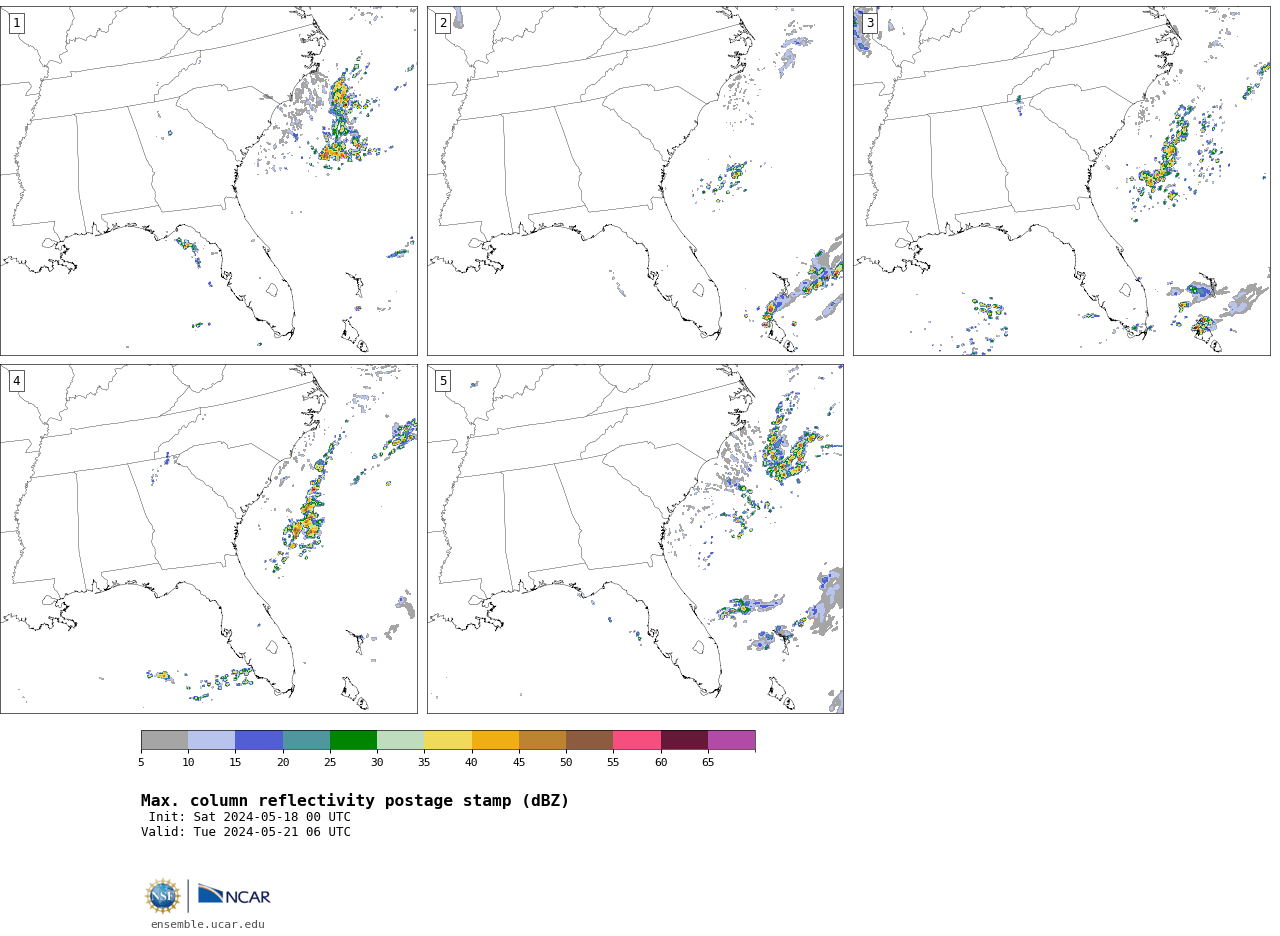Image resolution: width=1280 pixels, height=936 pixels.
Task: Click the 65 tick label on colorbar
Action: point(708,763)
